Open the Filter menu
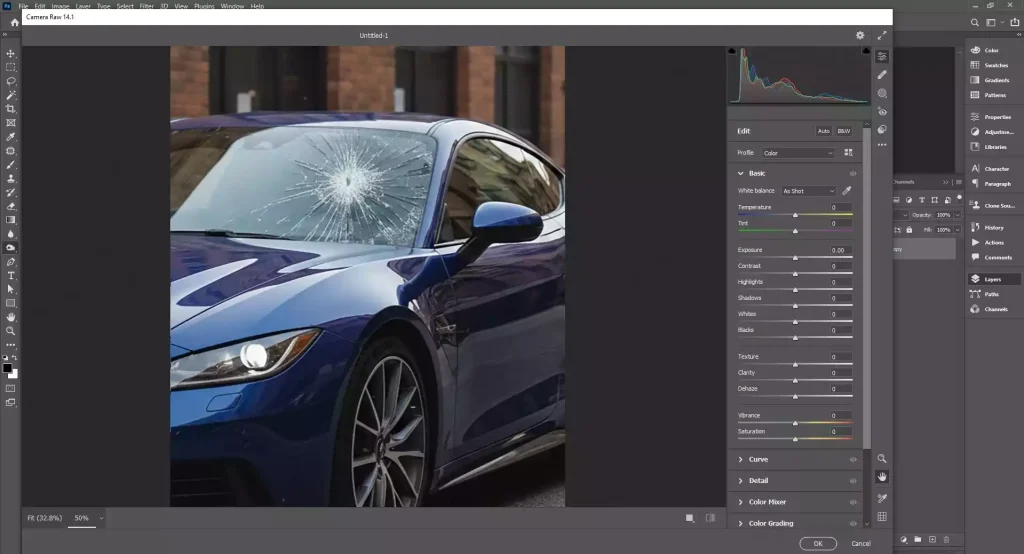 (146, 6)
